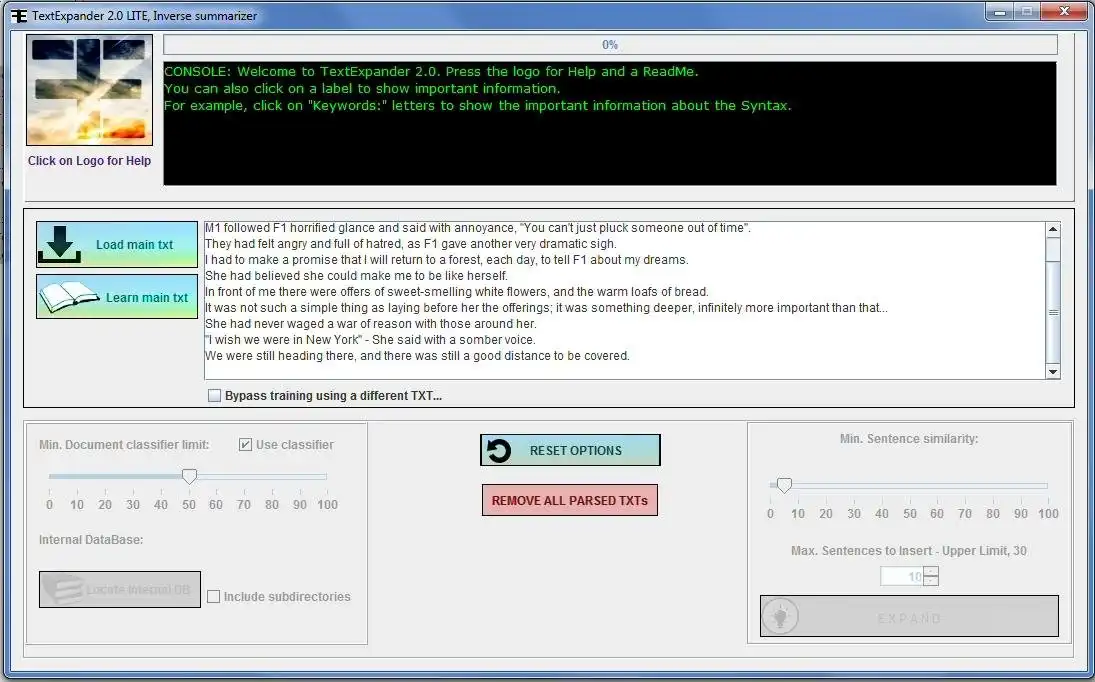Minimize the TextExpander window
Image resolution: width=1095 pixels, height=682 pixels.
(x=1001, y=12)
